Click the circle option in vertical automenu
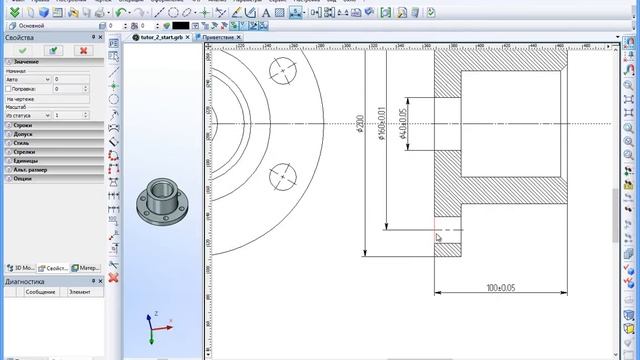The width and height of the screenshot is (640, 360). 114,99
